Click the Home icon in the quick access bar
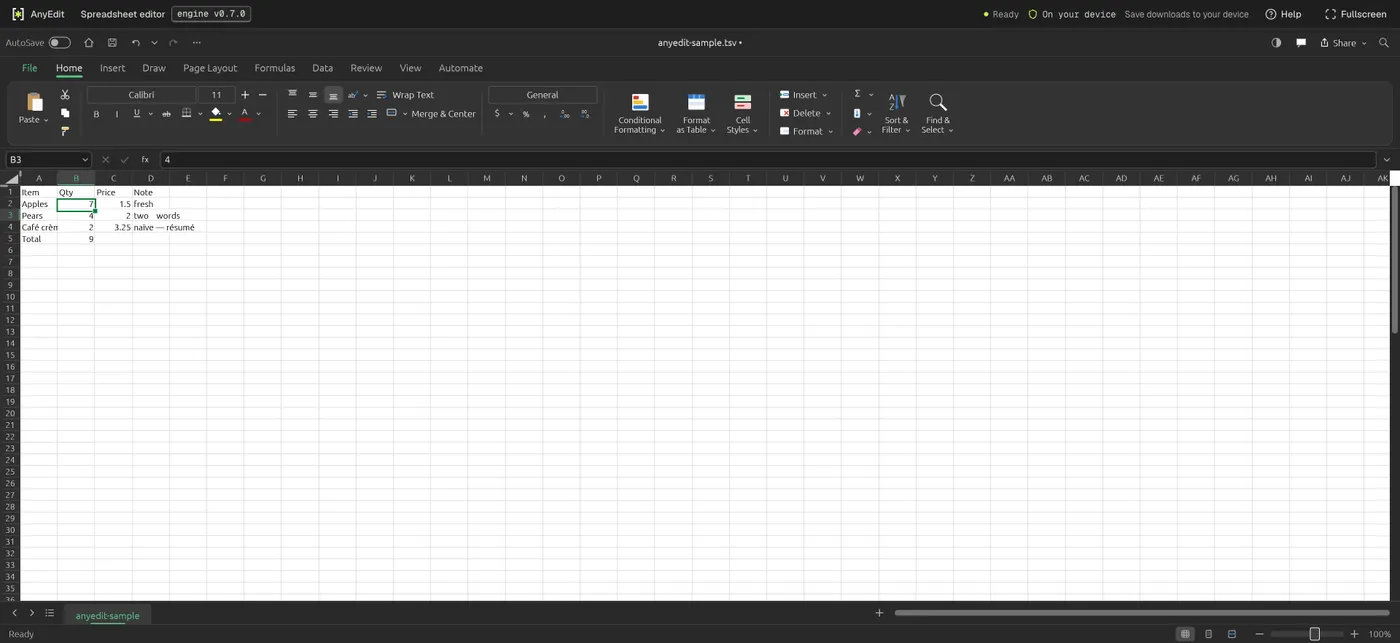This screenshot has width=1400, height=643. point(89,43)
